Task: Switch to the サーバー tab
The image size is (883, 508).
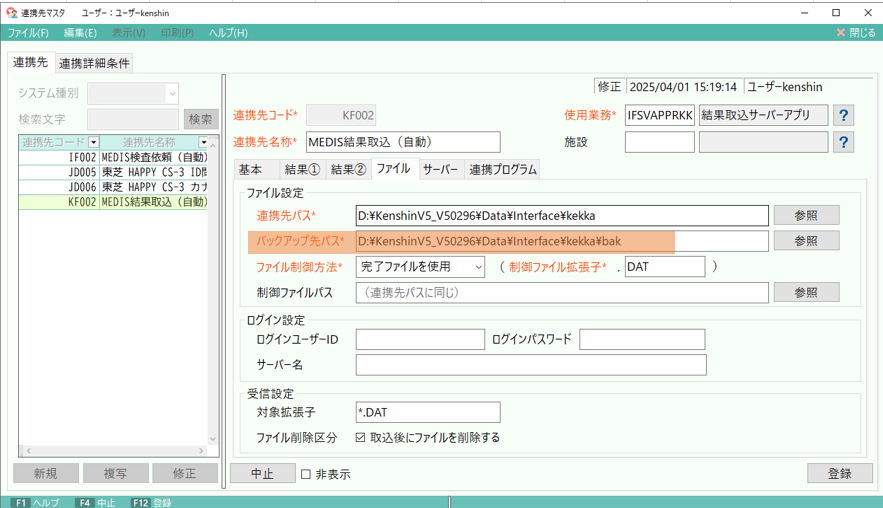Action: [x=440, y=169]
